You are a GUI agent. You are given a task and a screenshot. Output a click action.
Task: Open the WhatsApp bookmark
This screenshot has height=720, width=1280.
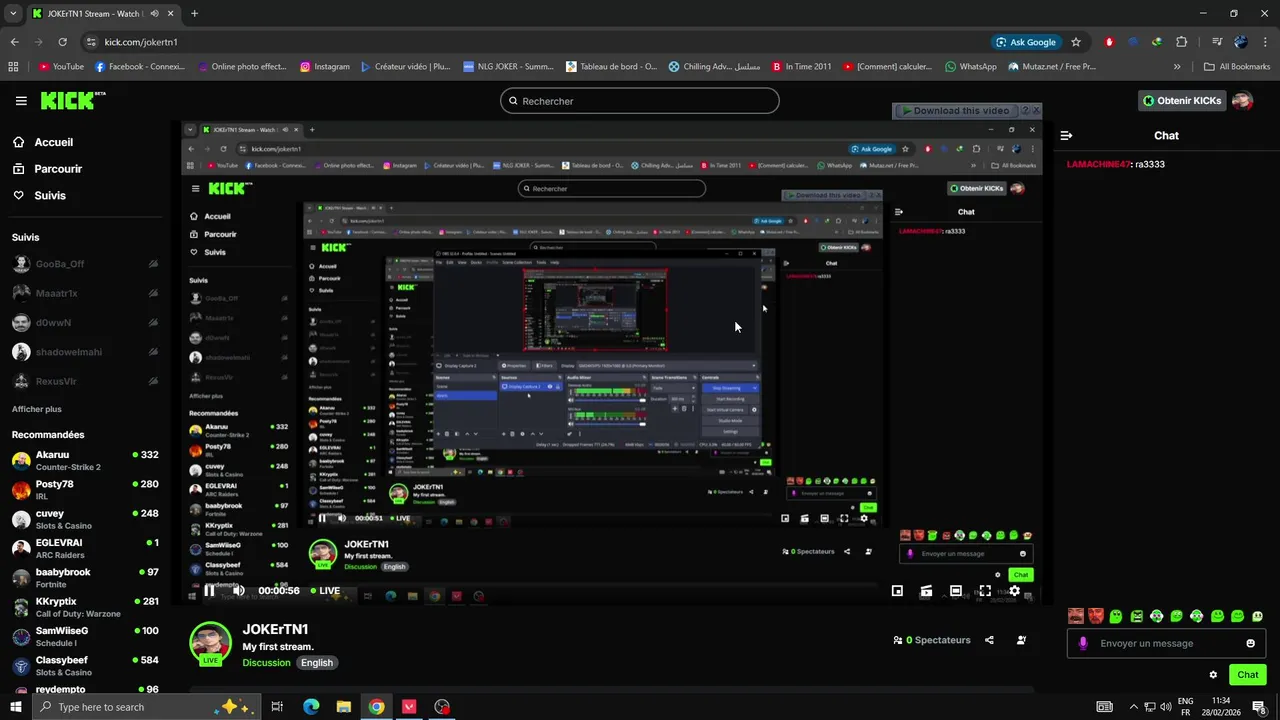click(x=970, y=67)
